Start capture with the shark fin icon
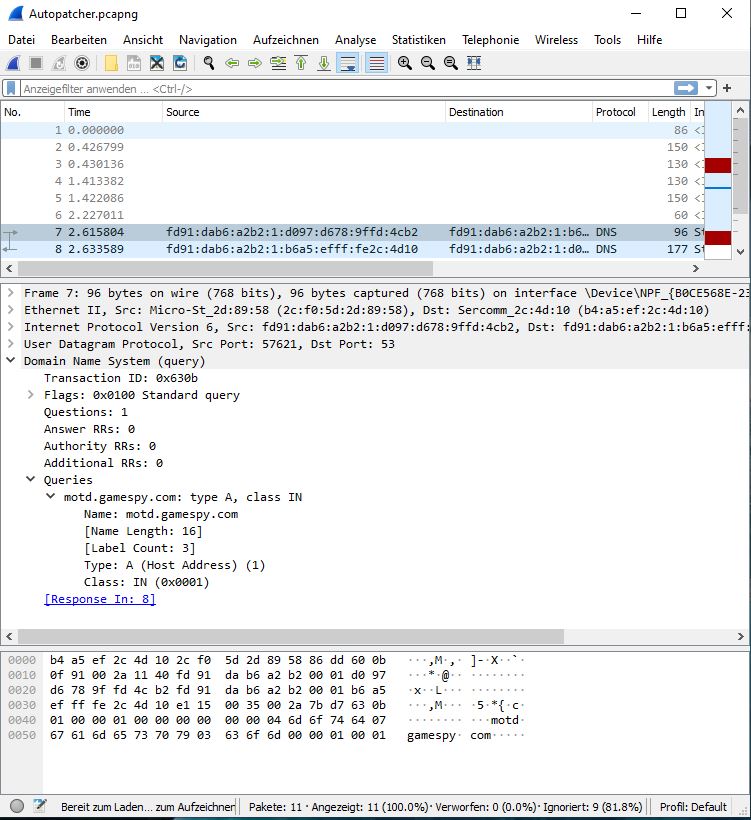 click(x=13, y=63)
